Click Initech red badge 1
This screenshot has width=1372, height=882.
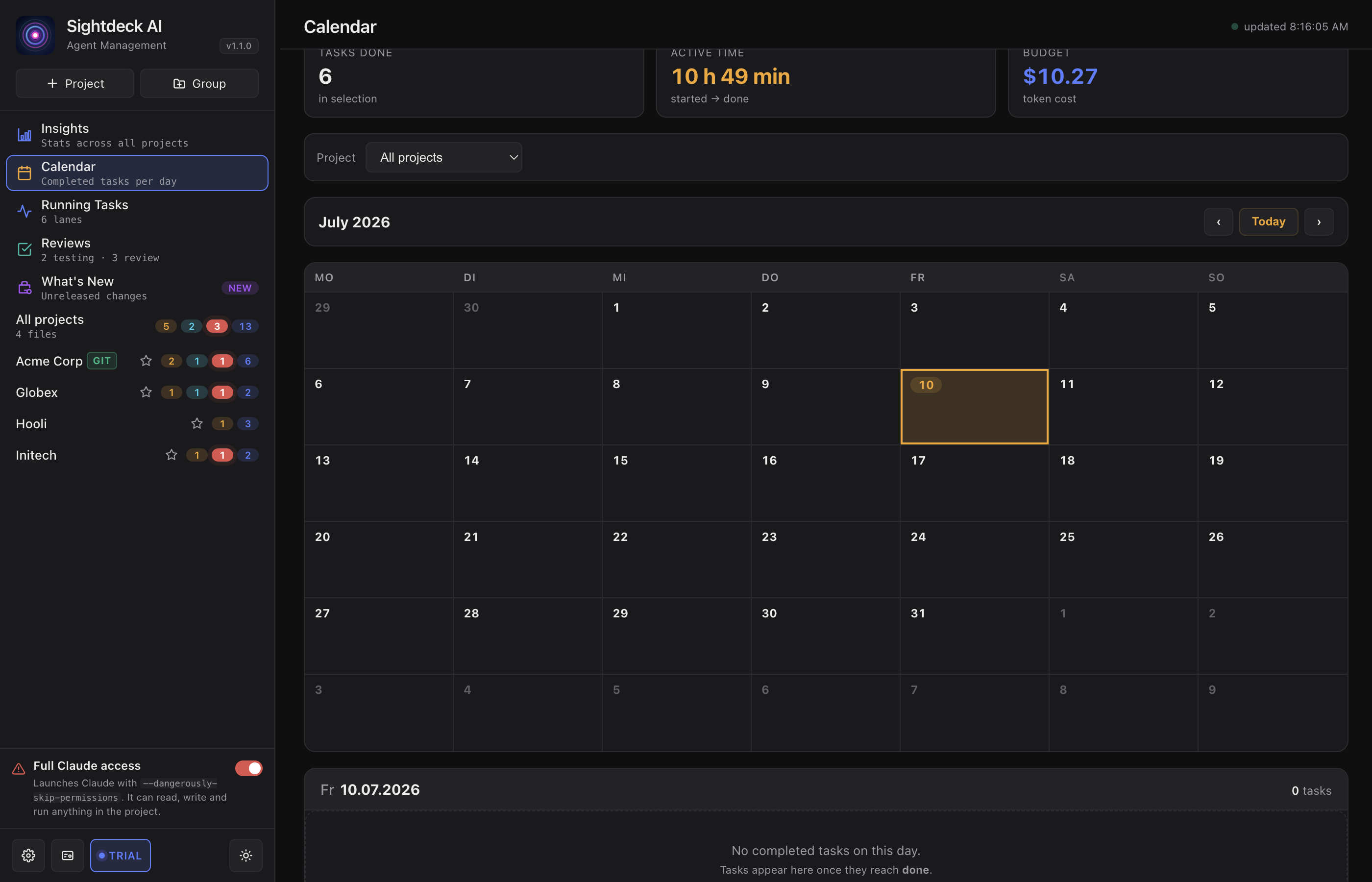coord(222,455)
